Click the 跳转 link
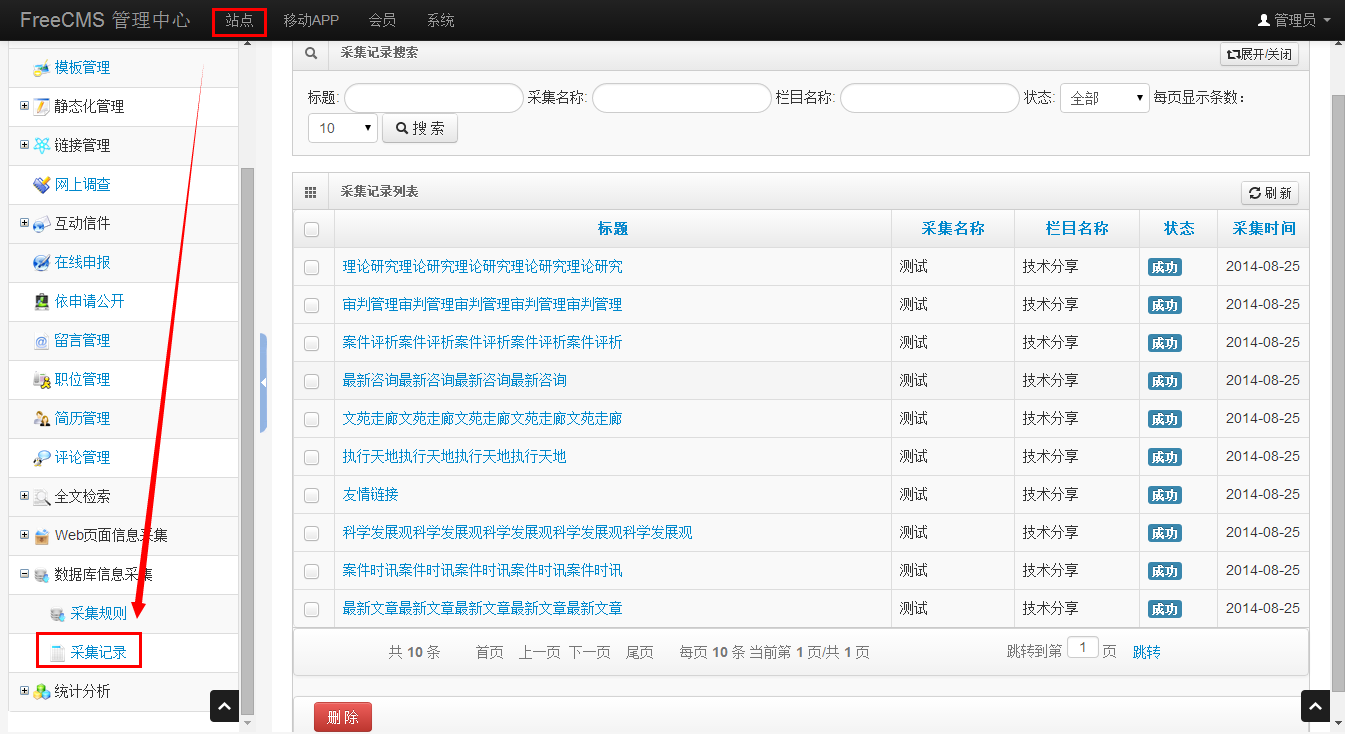The width and height of the screenshot is (1345, 734). [1147, 652]
